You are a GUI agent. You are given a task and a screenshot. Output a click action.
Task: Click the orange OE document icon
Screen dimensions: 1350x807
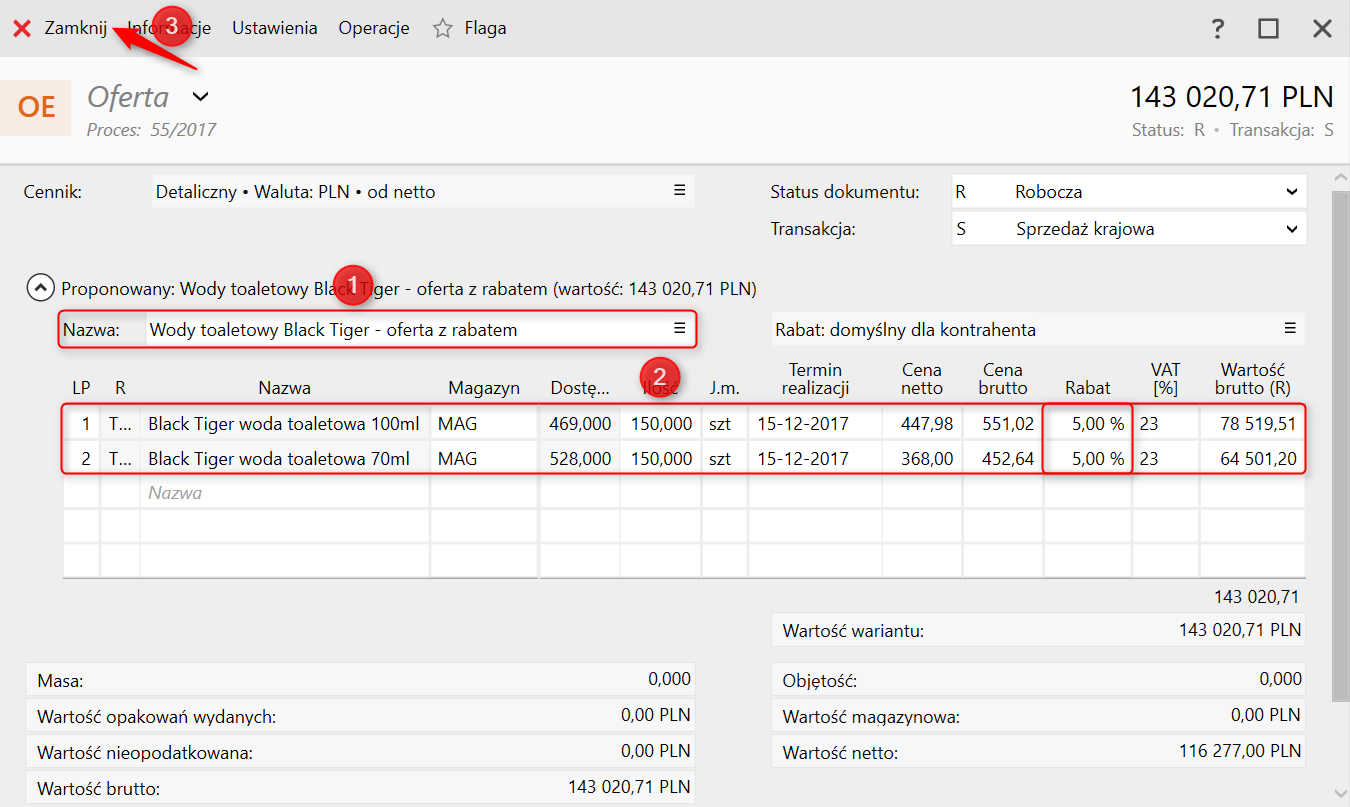coord(36,108)
